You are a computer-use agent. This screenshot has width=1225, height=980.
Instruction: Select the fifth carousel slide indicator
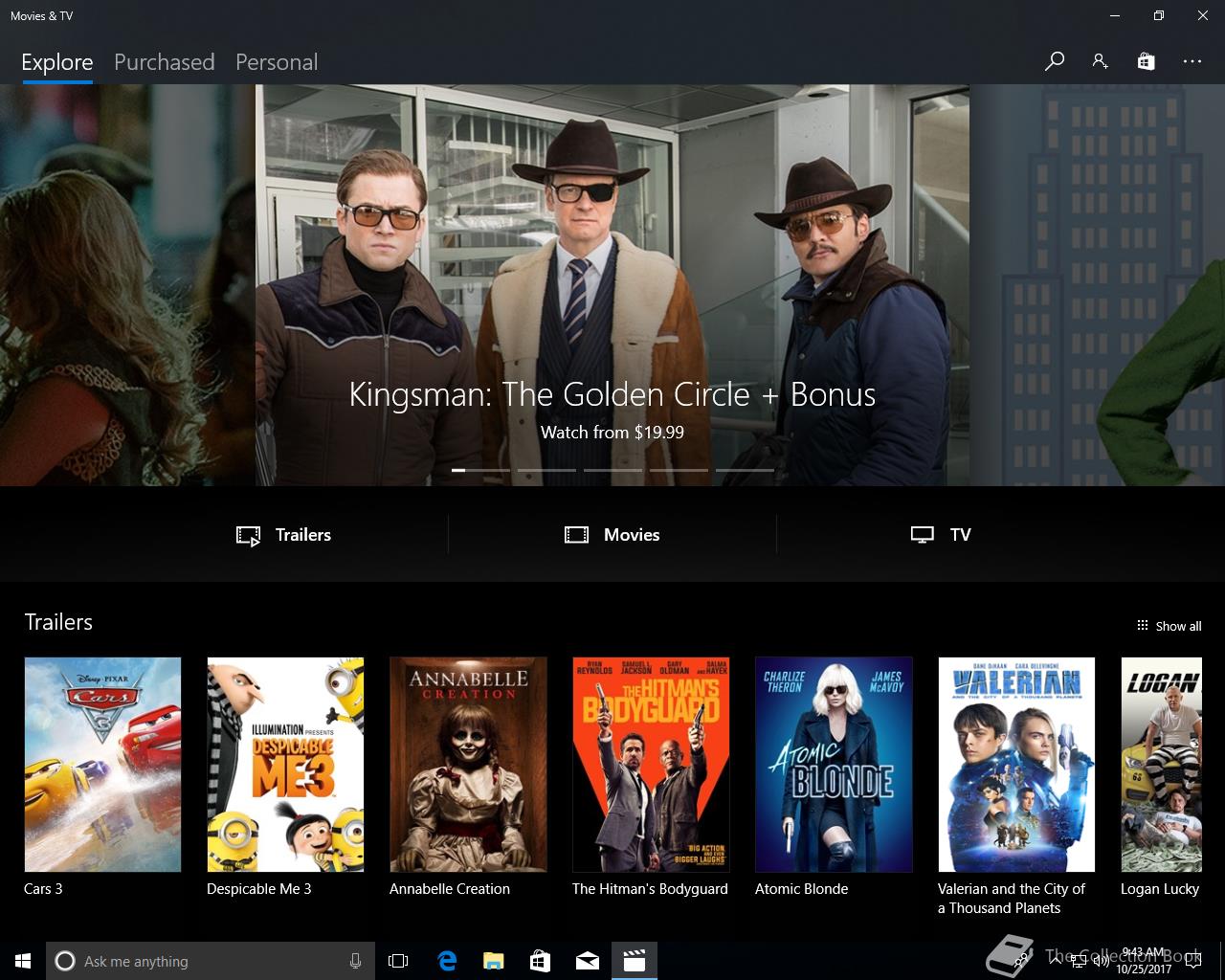point(745,470)
